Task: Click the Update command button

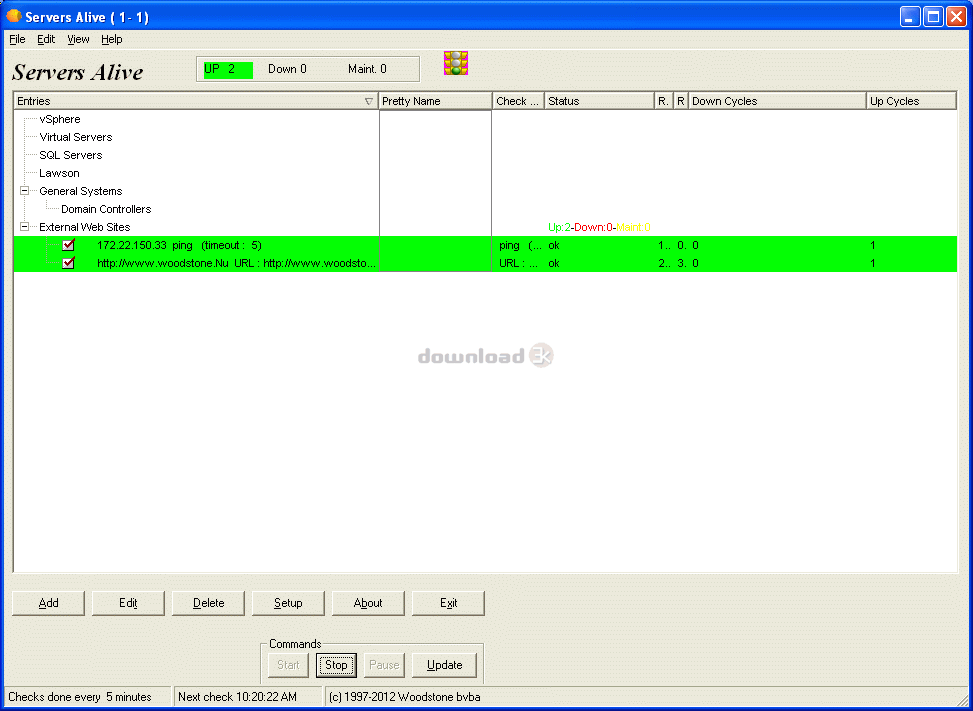Action: pos(445,665)
